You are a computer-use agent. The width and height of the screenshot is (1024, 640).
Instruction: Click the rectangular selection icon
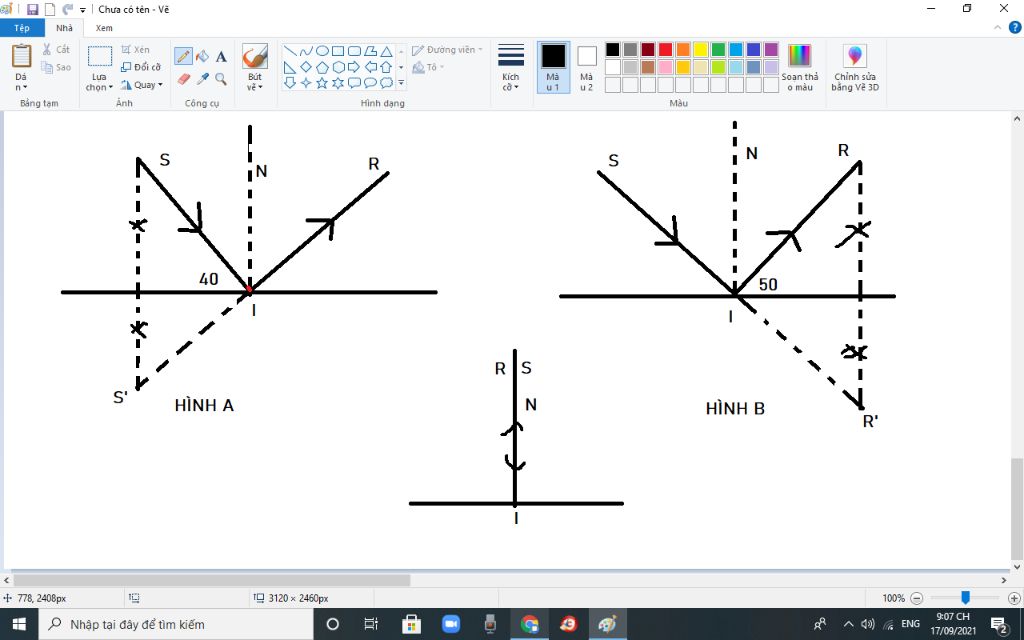click(100, 56)
